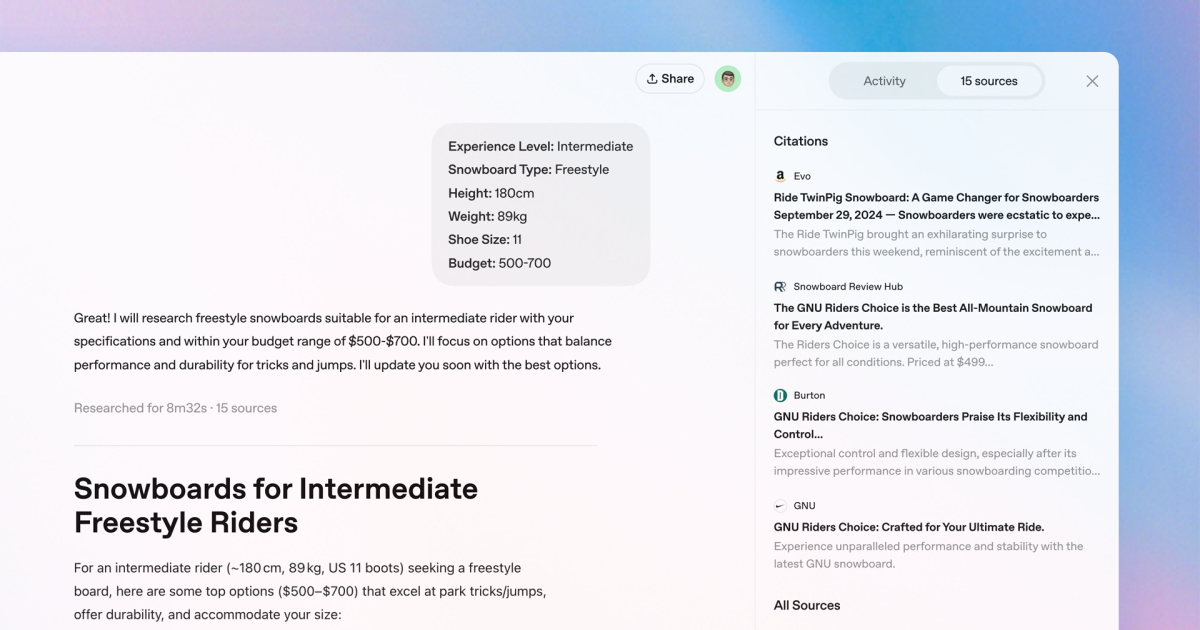Click the TwinPig snippet about exhilarating surprise

pyautogui.click(x=937, y=243)
